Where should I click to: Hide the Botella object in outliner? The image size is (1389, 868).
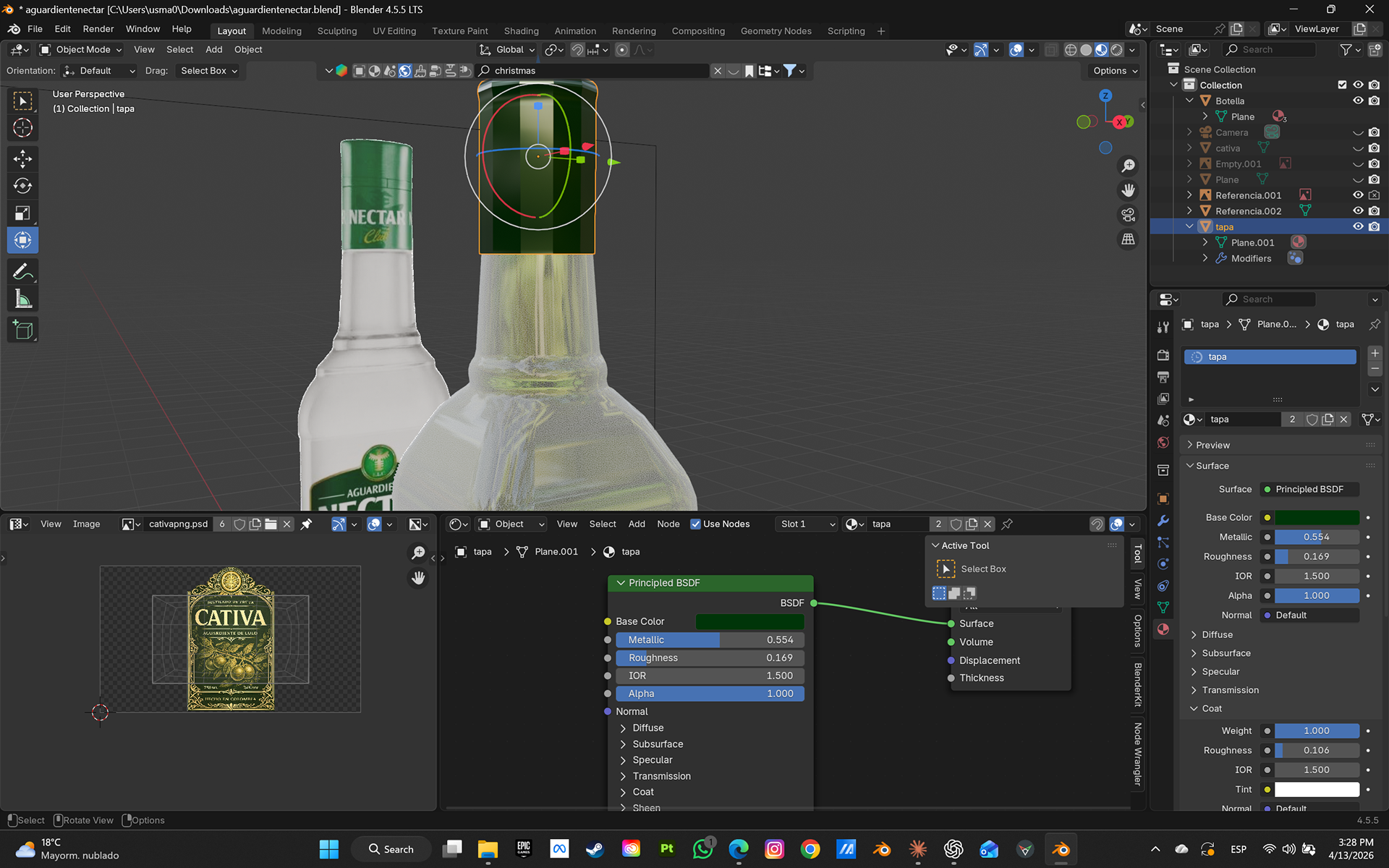[1358, 101]
